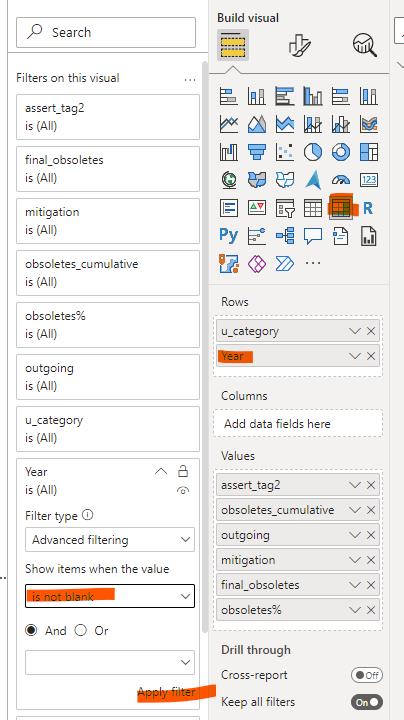Viewport: 404px width, 720px height.
Task: Open the Filter type dropdown
Action: pos(110,540)
